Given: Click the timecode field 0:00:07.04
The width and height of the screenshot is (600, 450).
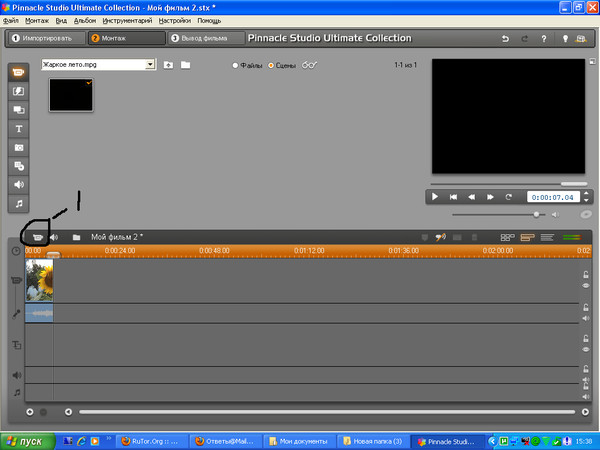Looking at the screenshot, I should (553, 197).
